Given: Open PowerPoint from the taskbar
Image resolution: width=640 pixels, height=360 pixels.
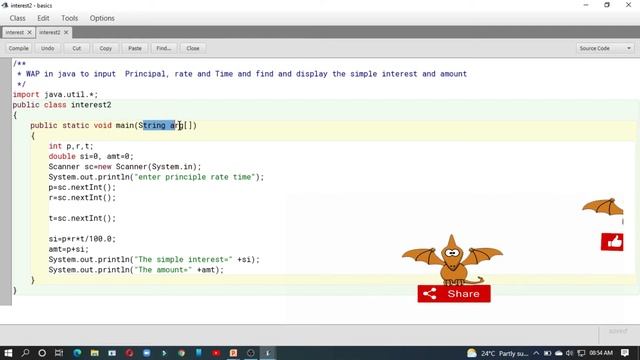Looking at the screenshot, I should click(x=233, y=353).
